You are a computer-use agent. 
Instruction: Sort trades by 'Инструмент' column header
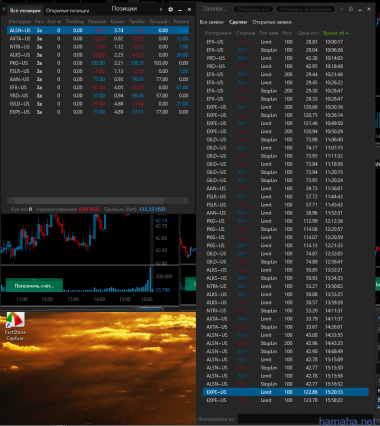(218, 33)
